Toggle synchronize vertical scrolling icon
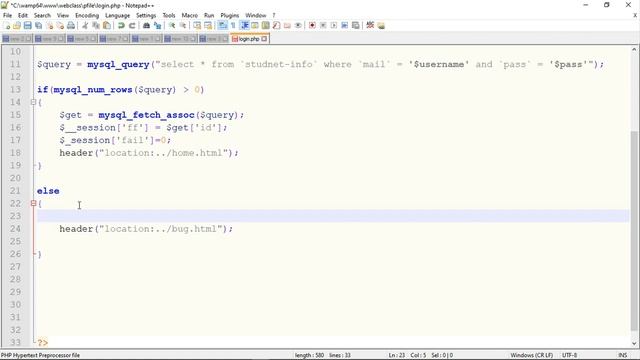The width and height of the screenshot is (640, 360). tap(197, 25)
